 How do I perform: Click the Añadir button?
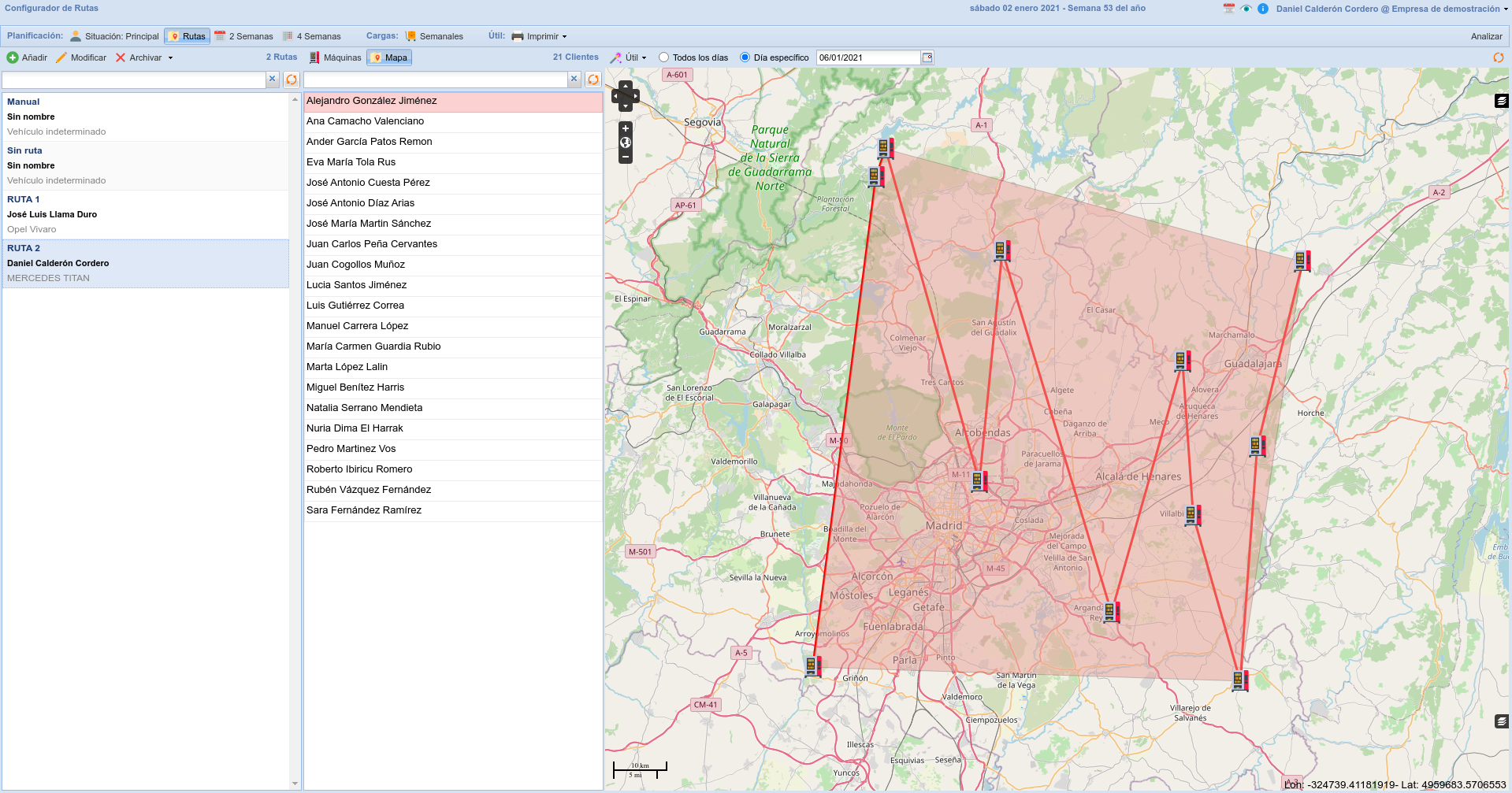coord(27,57)
